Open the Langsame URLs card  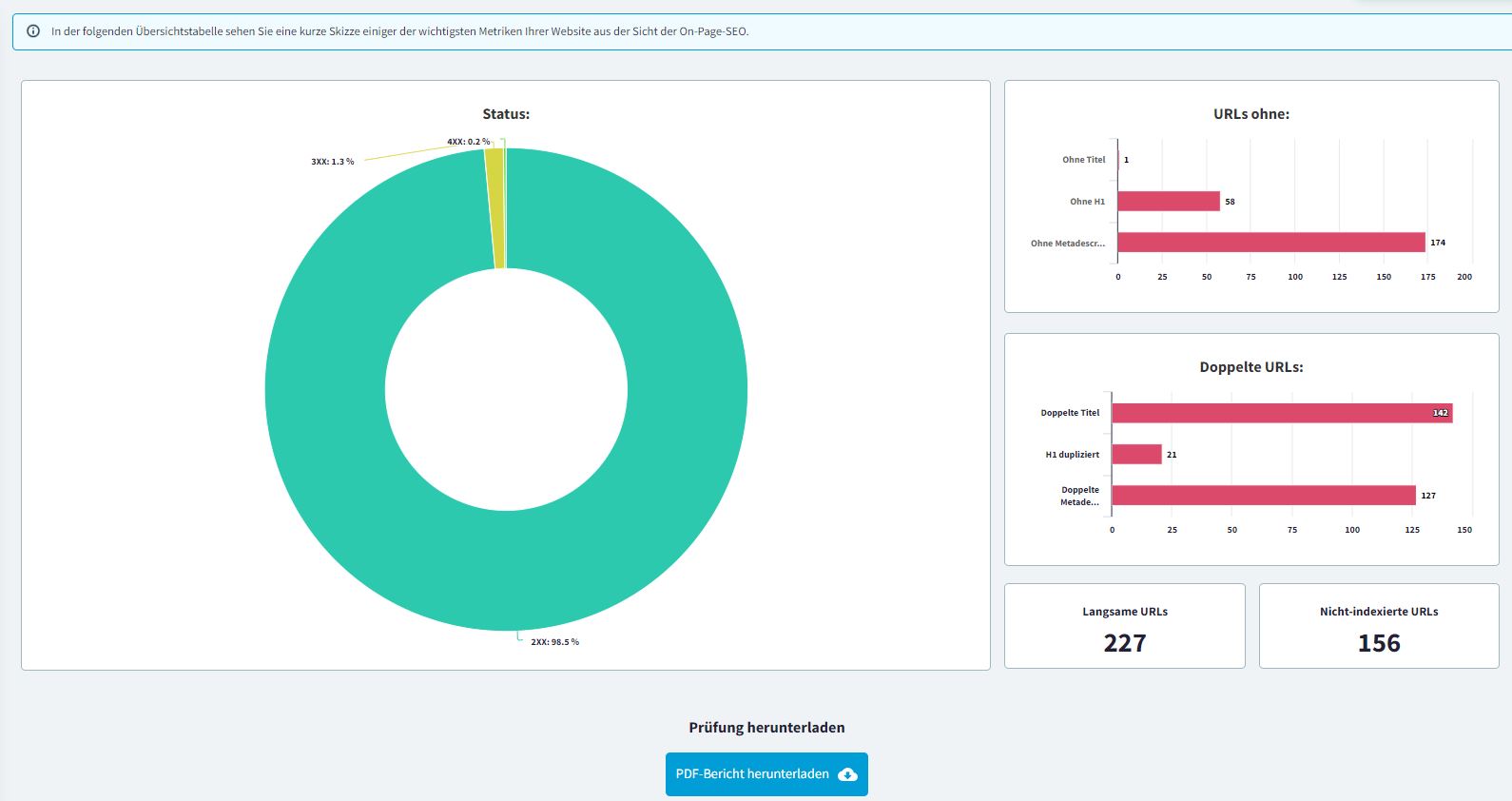coord(1124,626)
